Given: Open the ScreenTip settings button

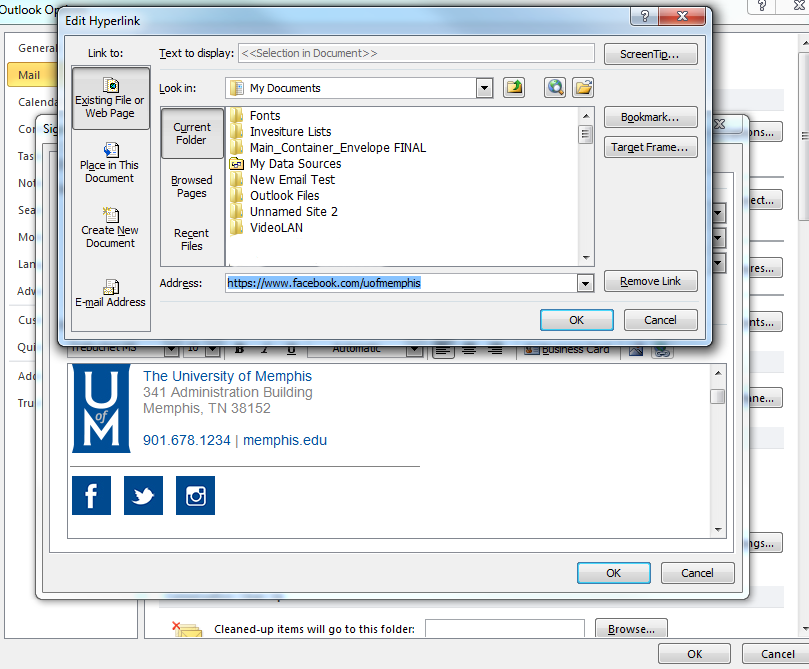Looking at the screenshot, I should [650, 54].
